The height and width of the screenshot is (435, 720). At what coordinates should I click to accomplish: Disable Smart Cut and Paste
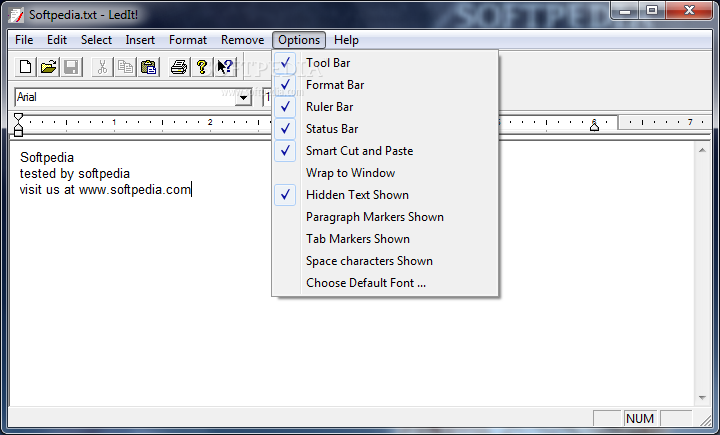385,151
